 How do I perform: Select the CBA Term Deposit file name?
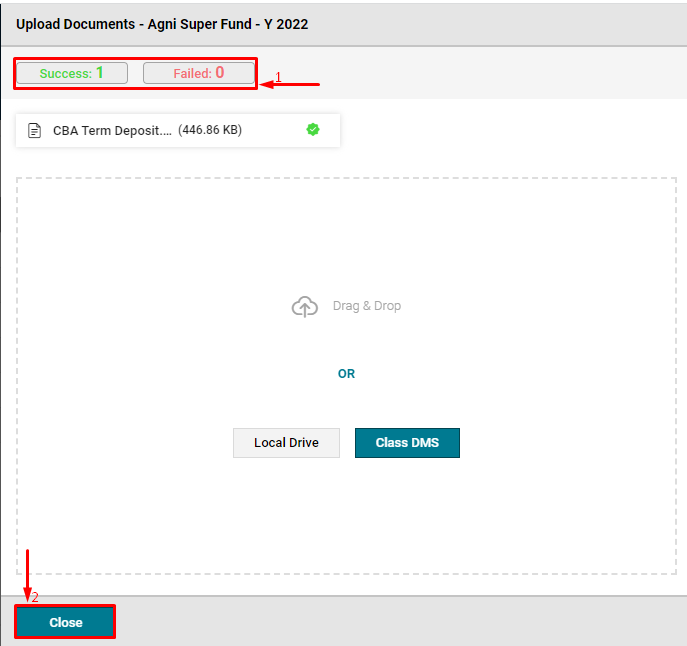112,131
